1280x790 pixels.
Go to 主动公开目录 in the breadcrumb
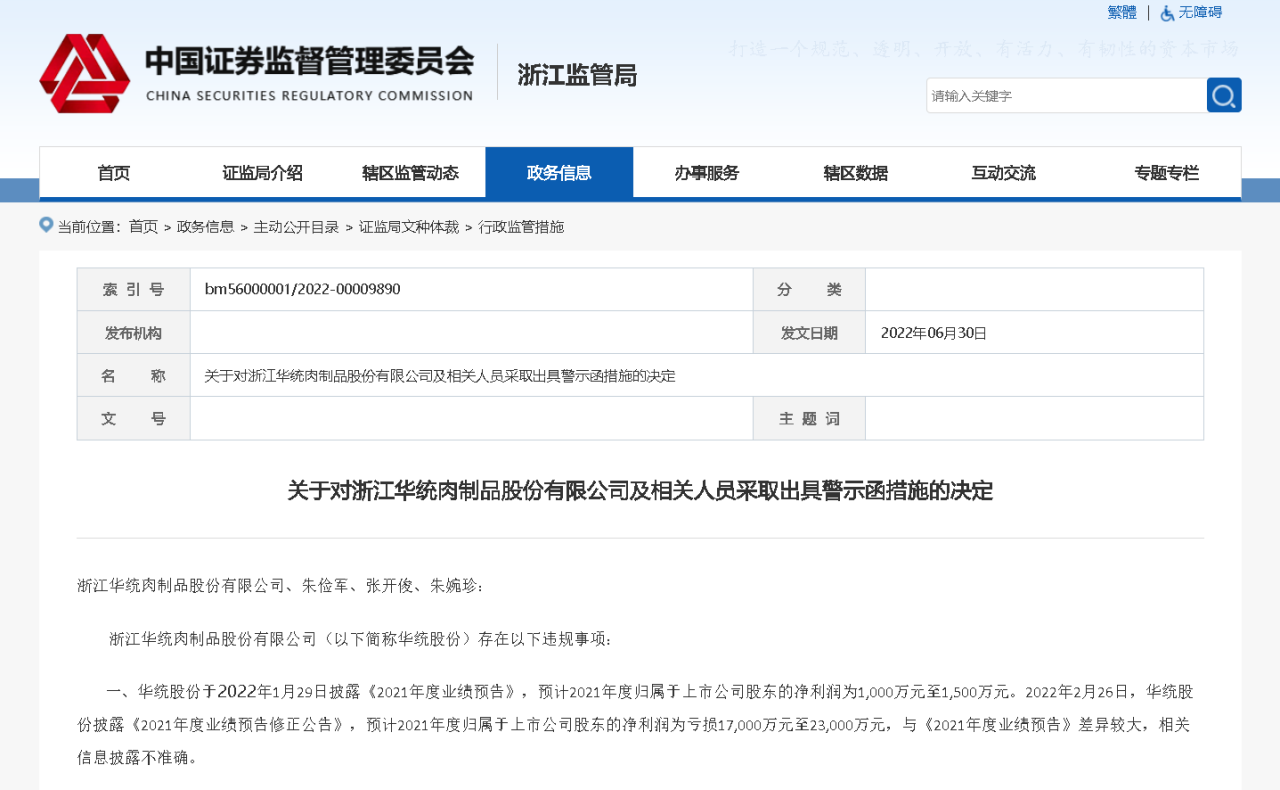(296, 227)
